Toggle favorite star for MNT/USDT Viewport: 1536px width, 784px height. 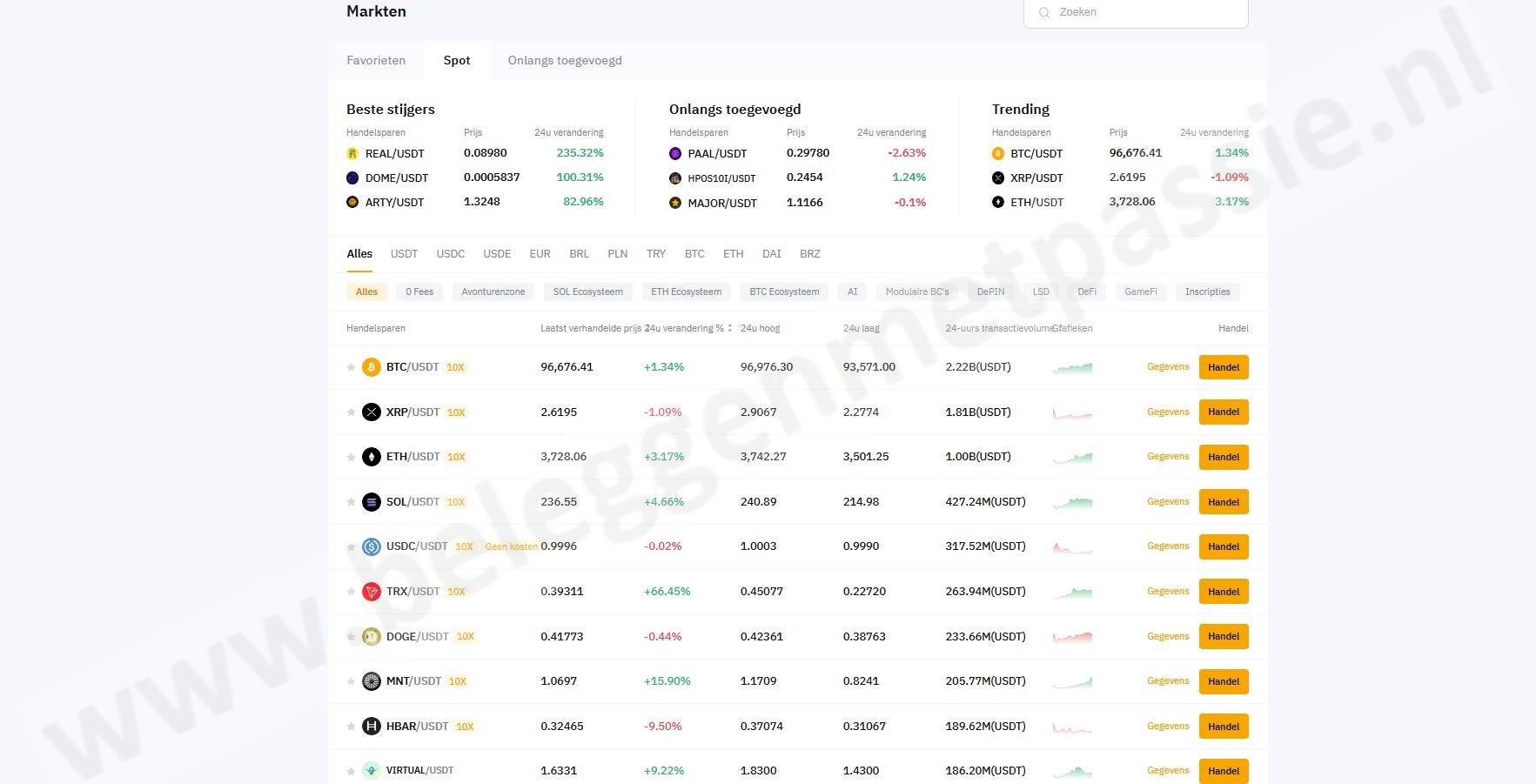coord(352,681)
